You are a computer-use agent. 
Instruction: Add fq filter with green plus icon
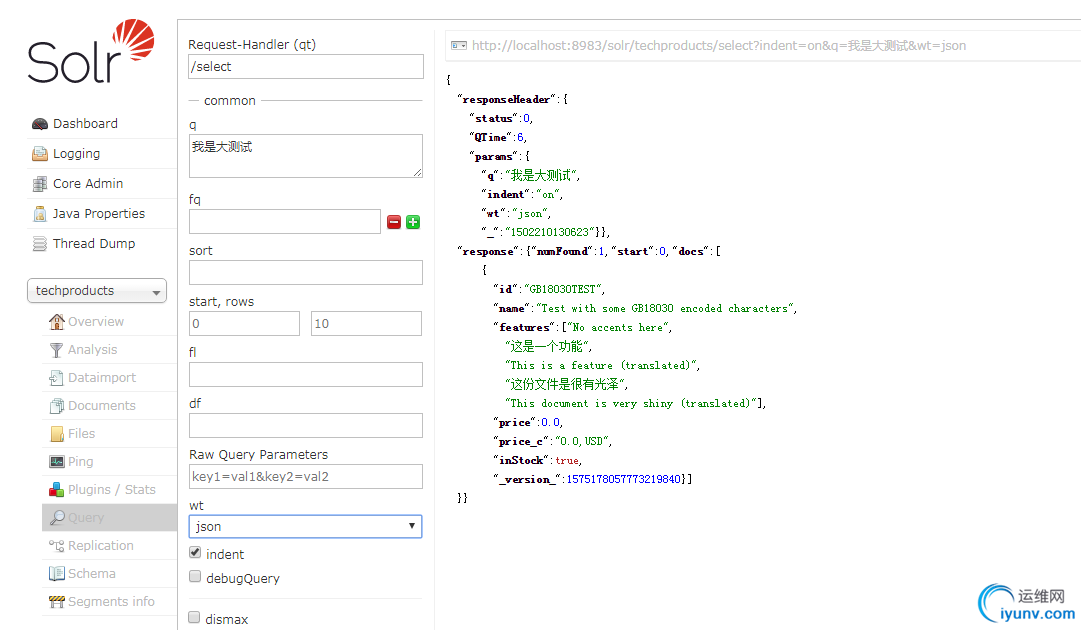pyautogui.click(x=413, y=222)
